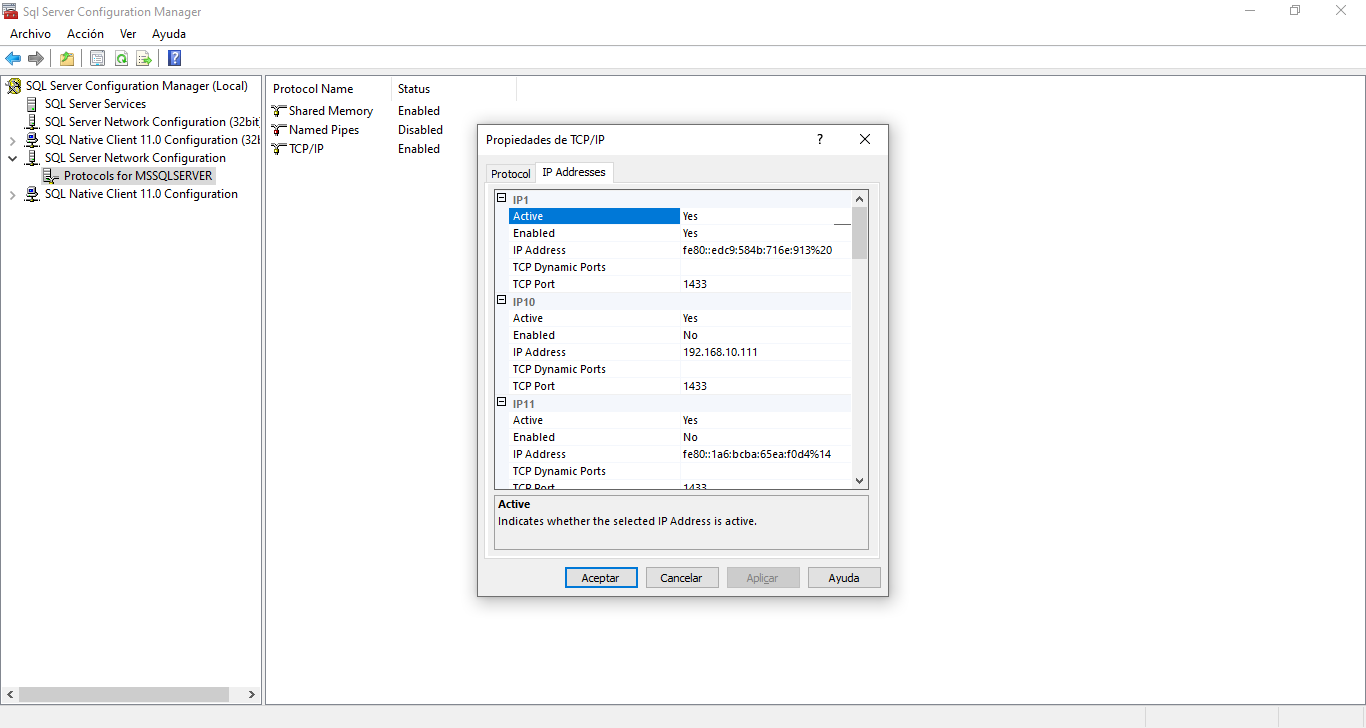Viewport: 1366px width, 728px height.
Task: Click the vertical scrollbar thumb in the IP list
Action: pyautogui.click(x=860, y=233)
